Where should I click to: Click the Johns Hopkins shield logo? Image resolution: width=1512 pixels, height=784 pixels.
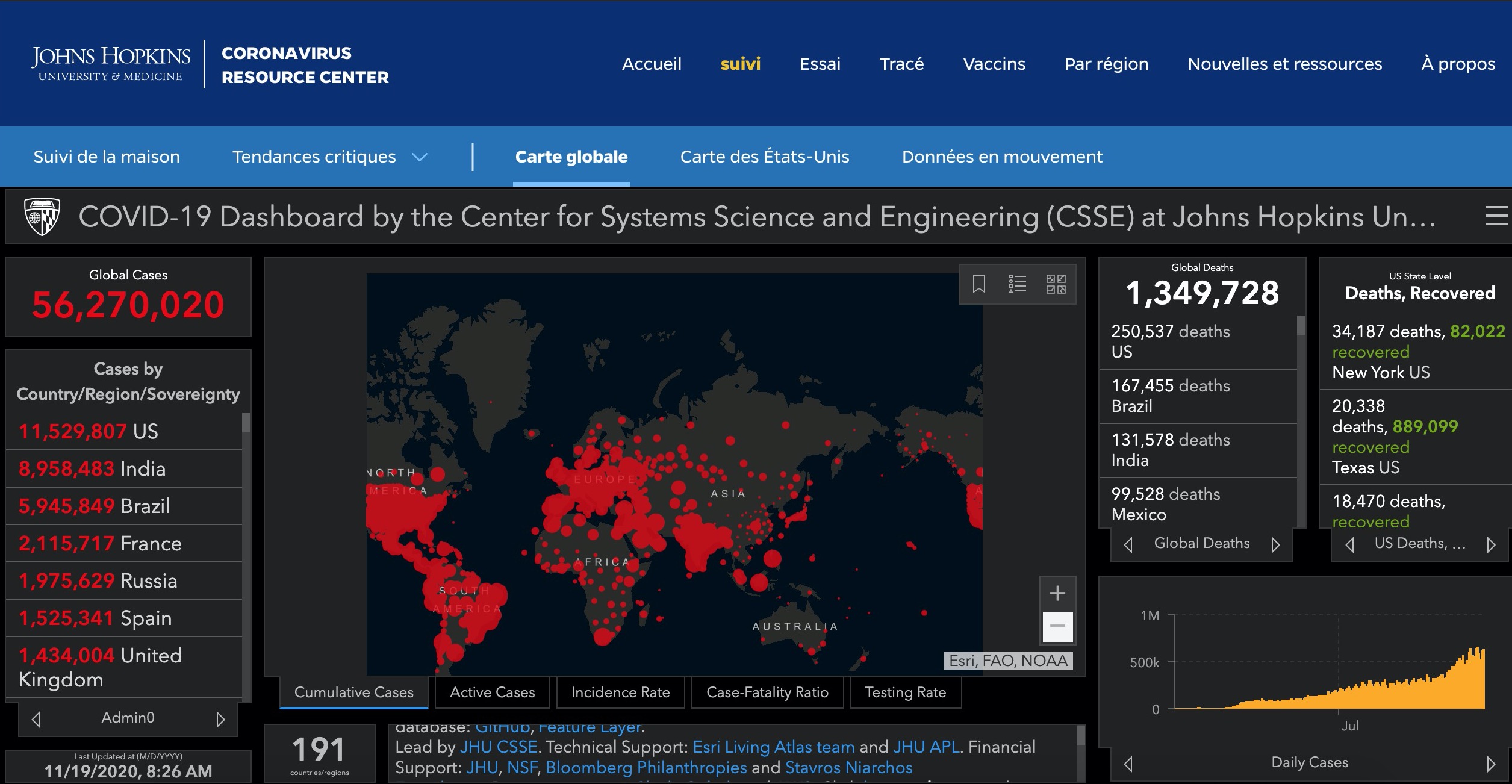[x=42, y=216]
